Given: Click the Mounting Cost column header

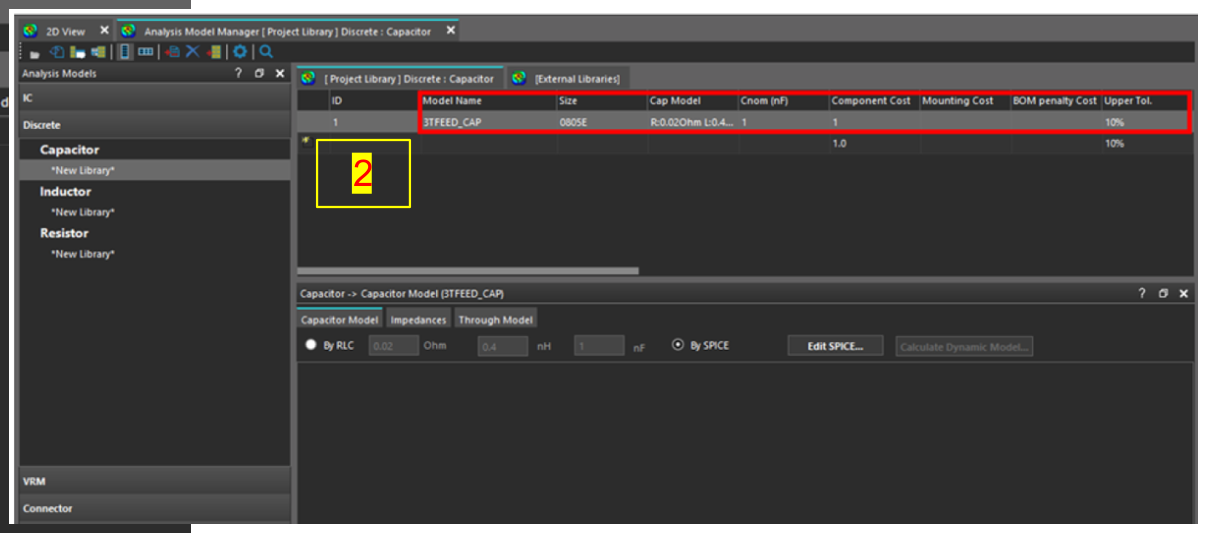Looking at the screenshot, I should (x=965, y=101).
